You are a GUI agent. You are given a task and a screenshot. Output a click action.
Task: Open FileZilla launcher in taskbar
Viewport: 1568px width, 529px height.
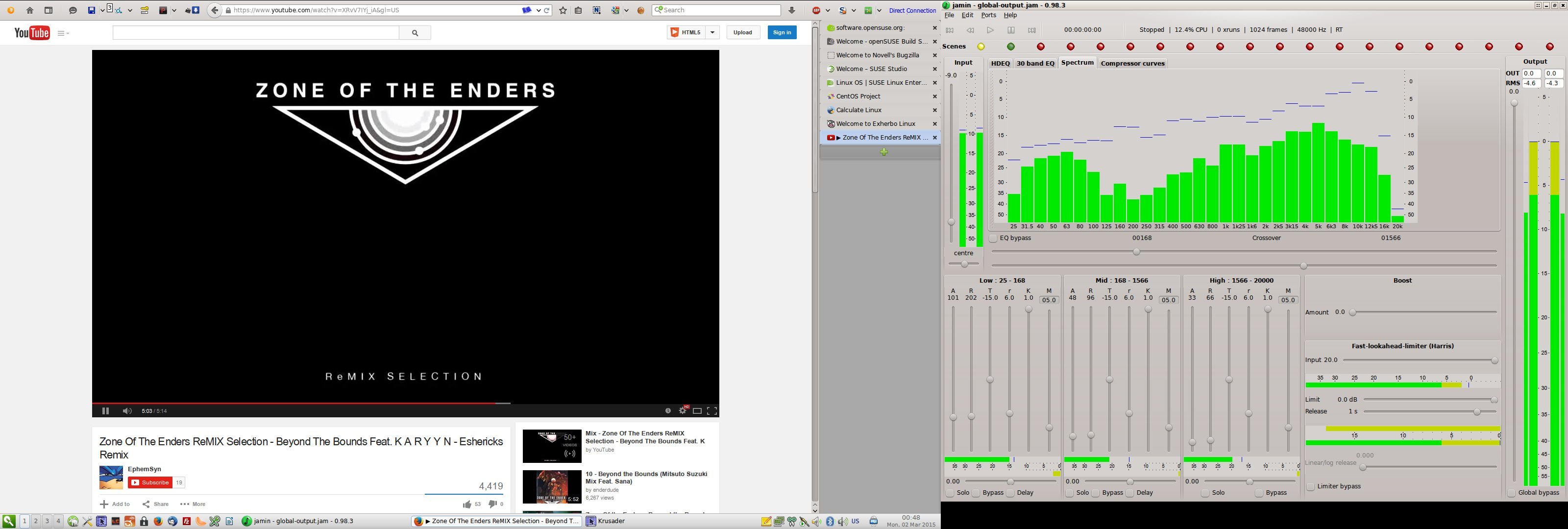(186, 521)
